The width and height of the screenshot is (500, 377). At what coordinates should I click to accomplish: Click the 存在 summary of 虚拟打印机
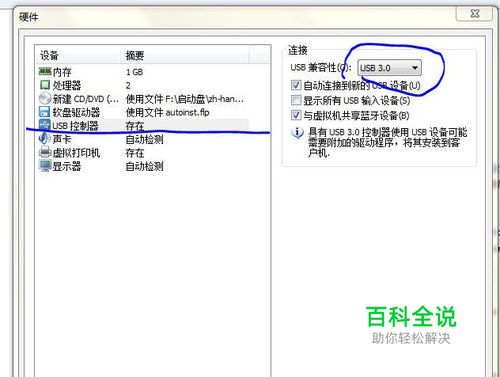point(135,153)
